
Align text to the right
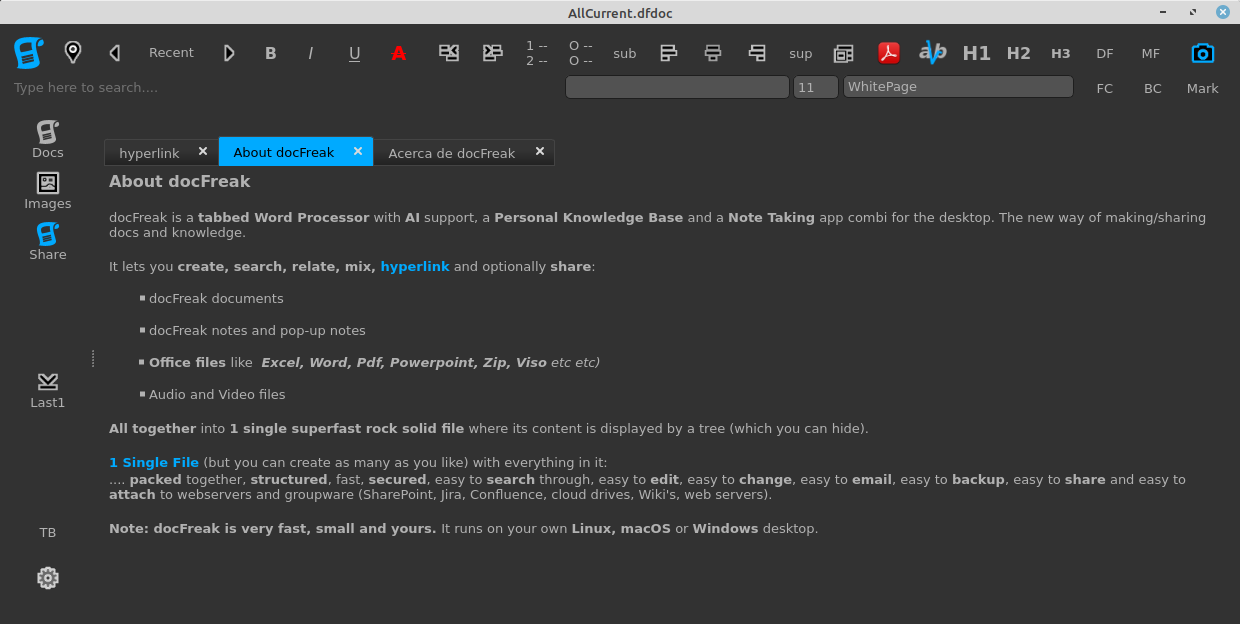[x=757, y=53]
